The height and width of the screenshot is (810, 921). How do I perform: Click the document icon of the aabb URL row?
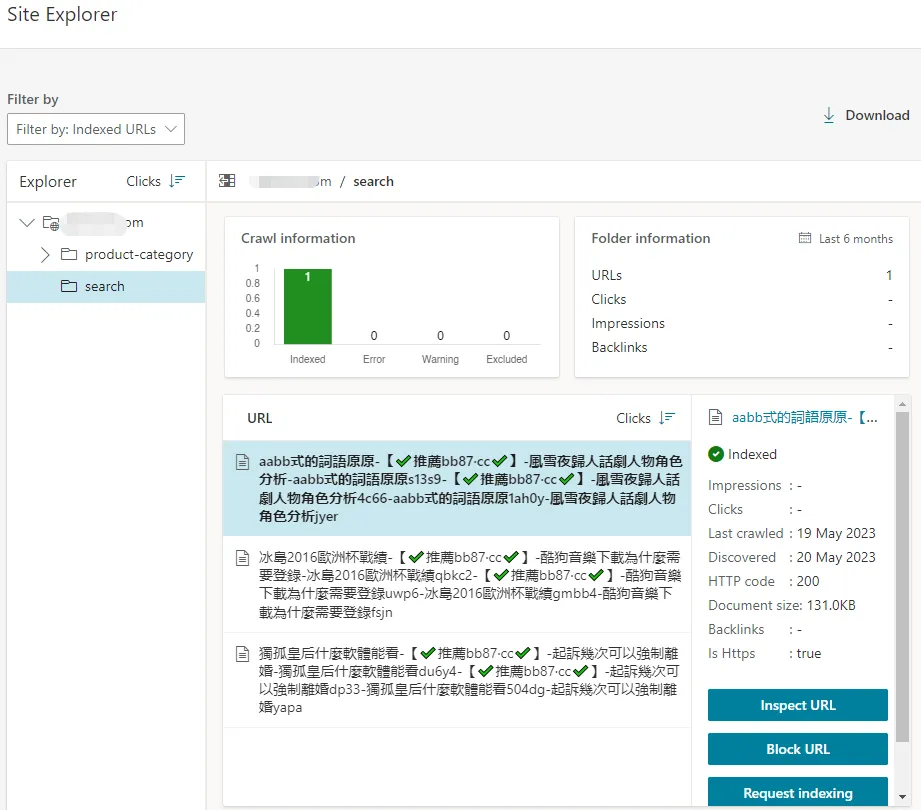[242, 462]
